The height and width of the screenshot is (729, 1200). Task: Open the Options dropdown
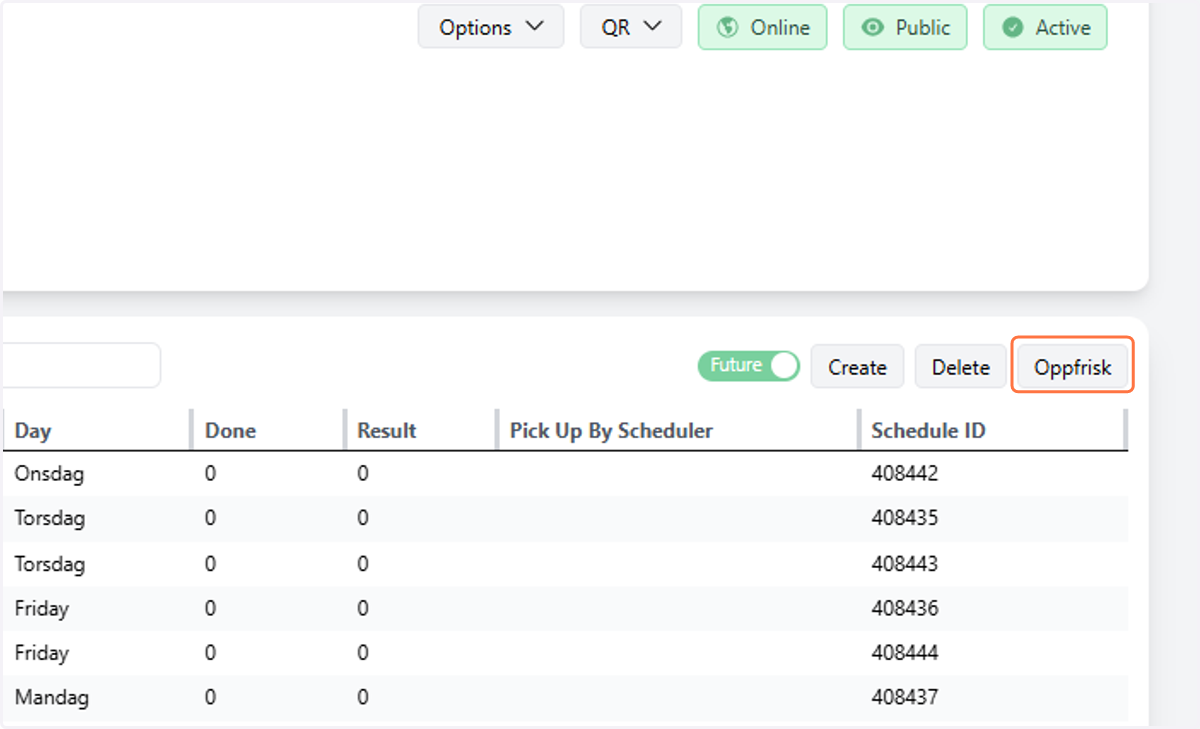coord(491,27)
